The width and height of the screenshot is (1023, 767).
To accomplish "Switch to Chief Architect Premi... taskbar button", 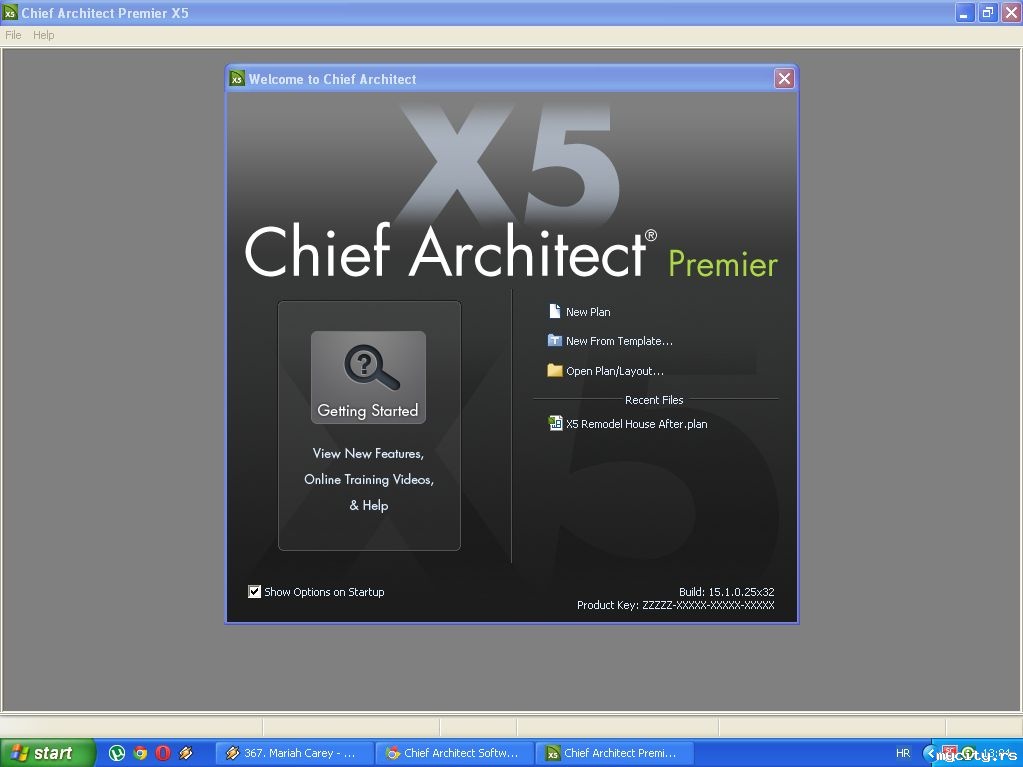I will (615, 753).
